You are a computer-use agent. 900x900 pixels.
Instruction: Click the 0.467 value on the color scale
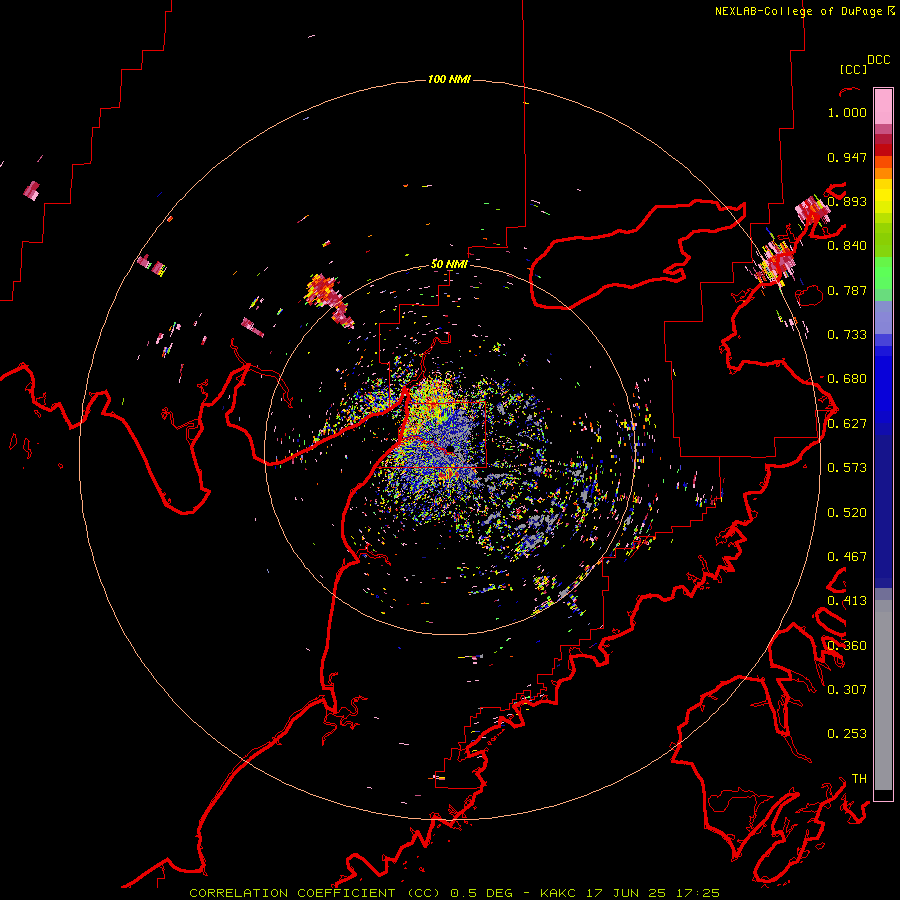pos(847,557)
